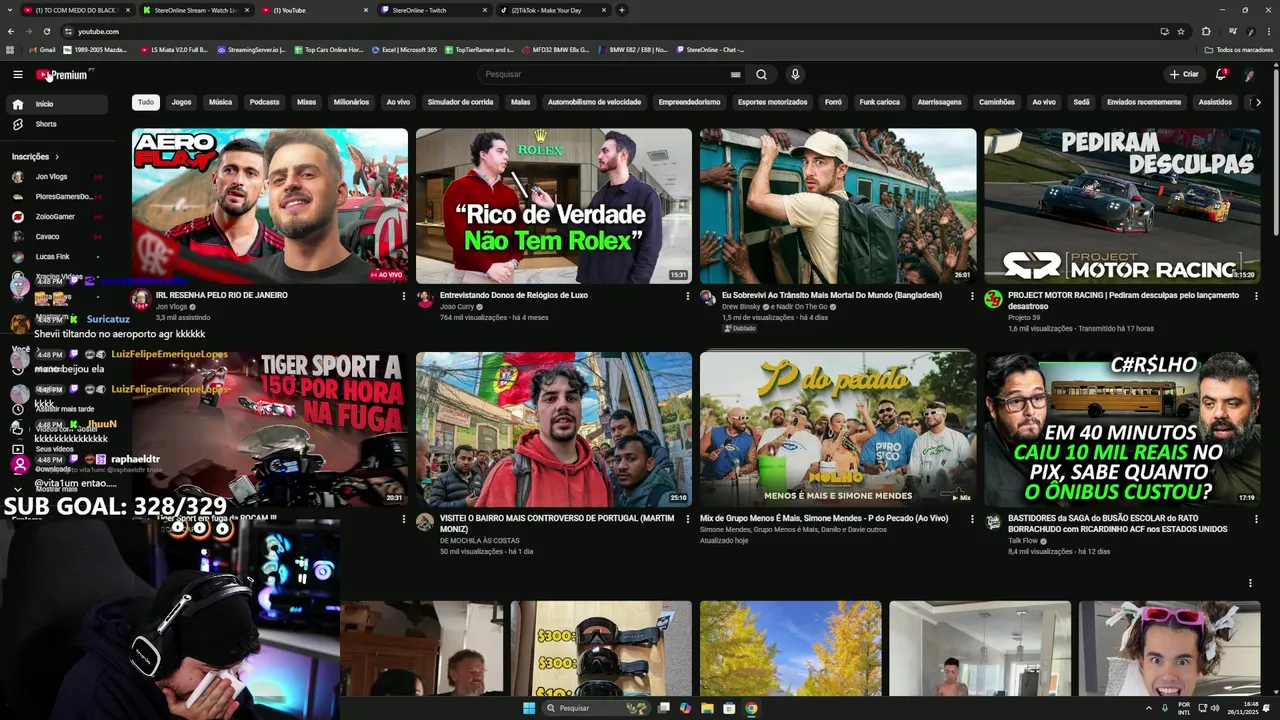Open the StreamingServer.io bookmark
The image size is (1280, 720).
click(251, 49)
